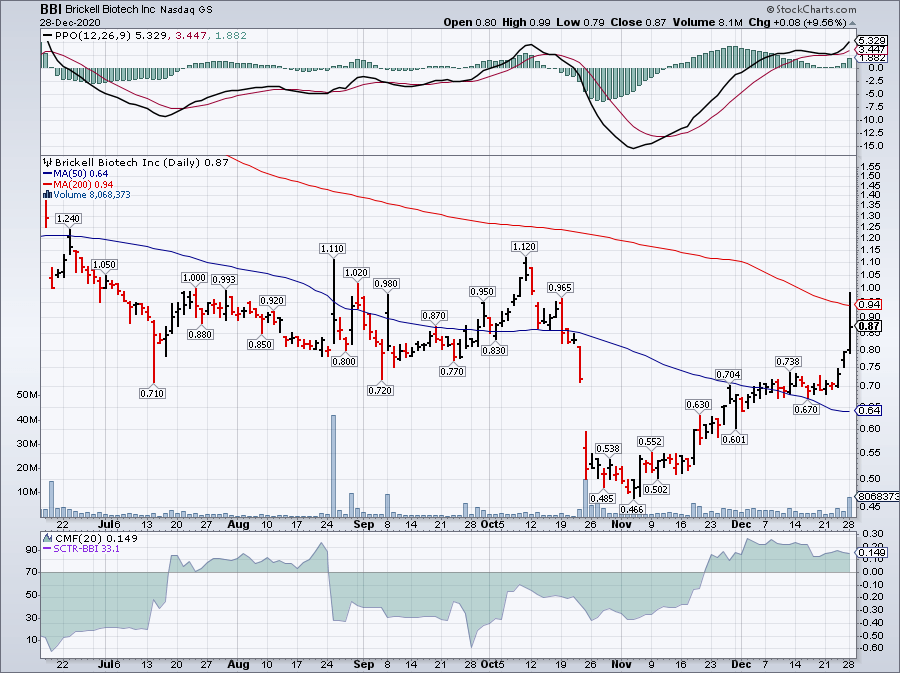900x673 pixels.
Task: Click the 0.538 price annotation
Action: pyautogui.click(x=608, y=449)
